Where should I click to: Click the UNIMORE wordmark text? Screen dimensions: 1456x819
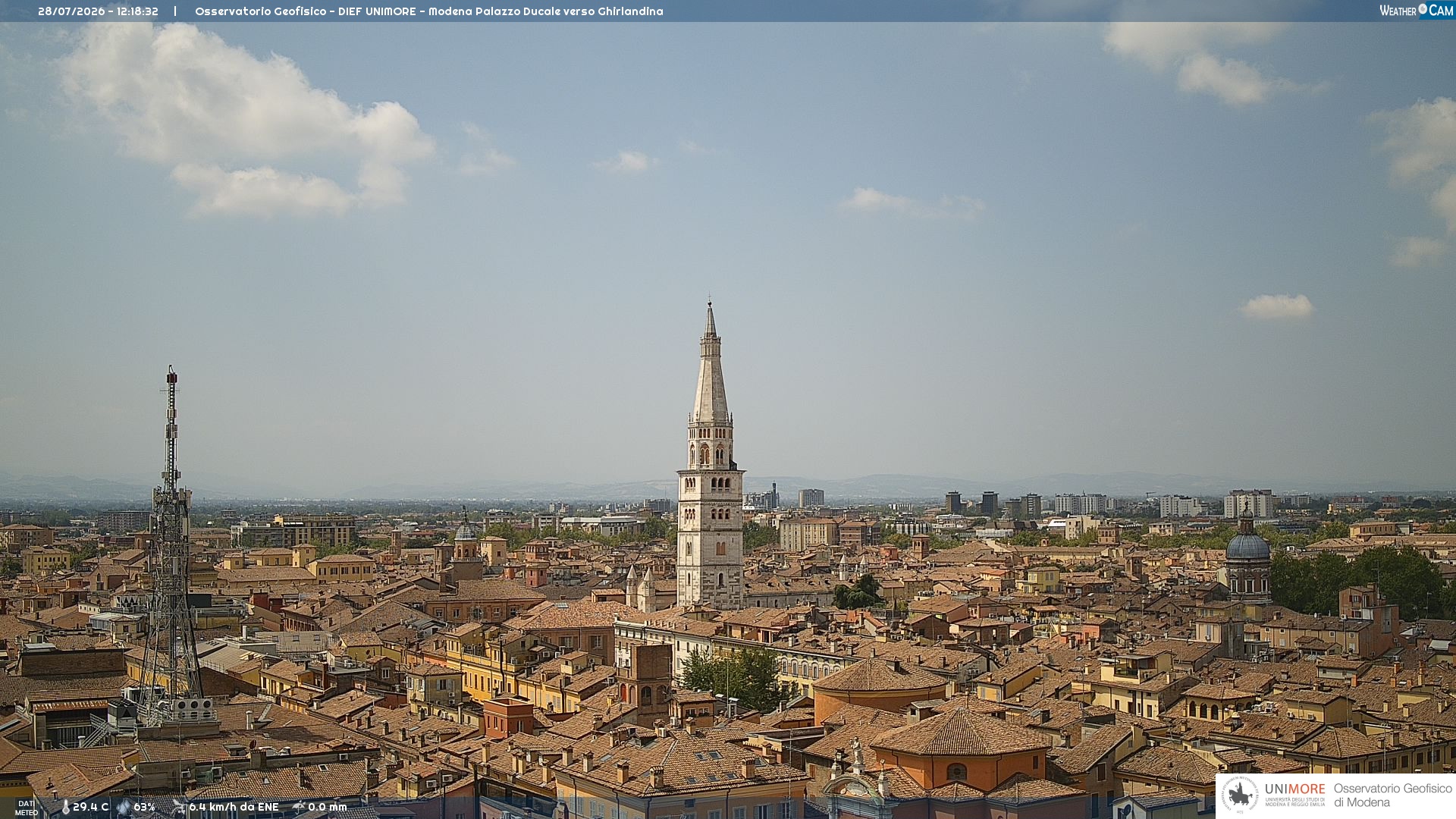tap(1294, 789)
